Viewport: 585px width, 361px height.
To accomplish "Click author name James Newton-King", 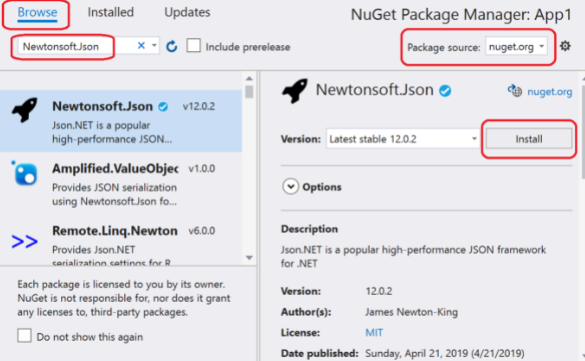I will (x=412, y=312).
